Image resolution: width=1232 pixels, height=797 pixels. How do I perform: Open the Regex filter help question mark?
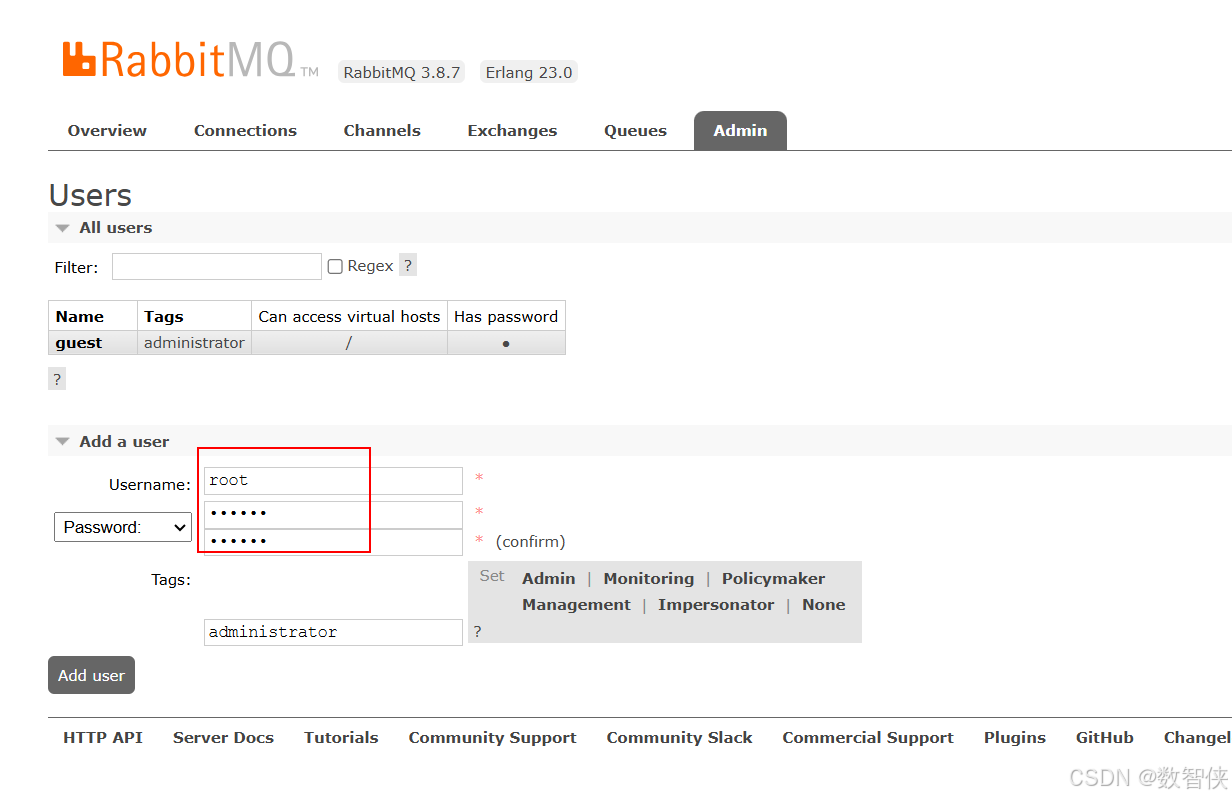pos(407,265)
